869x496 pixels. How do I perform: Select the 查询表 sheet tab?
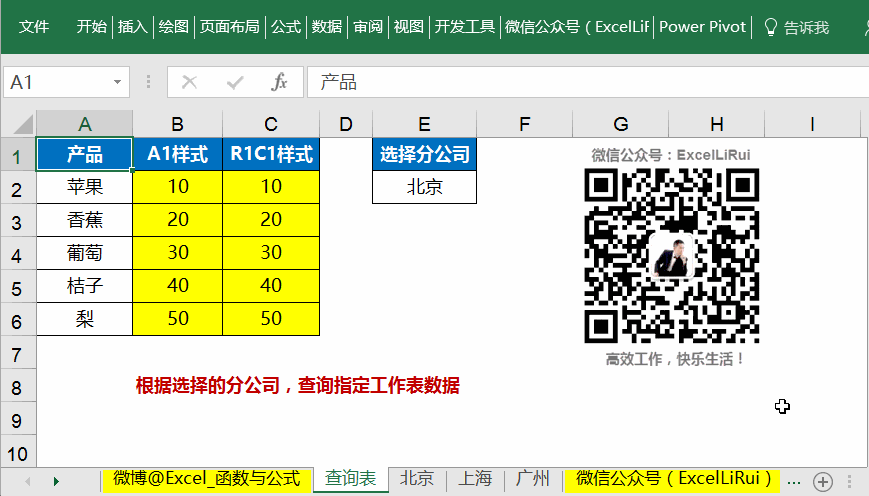pyautogui.click(x=350, y=479)
